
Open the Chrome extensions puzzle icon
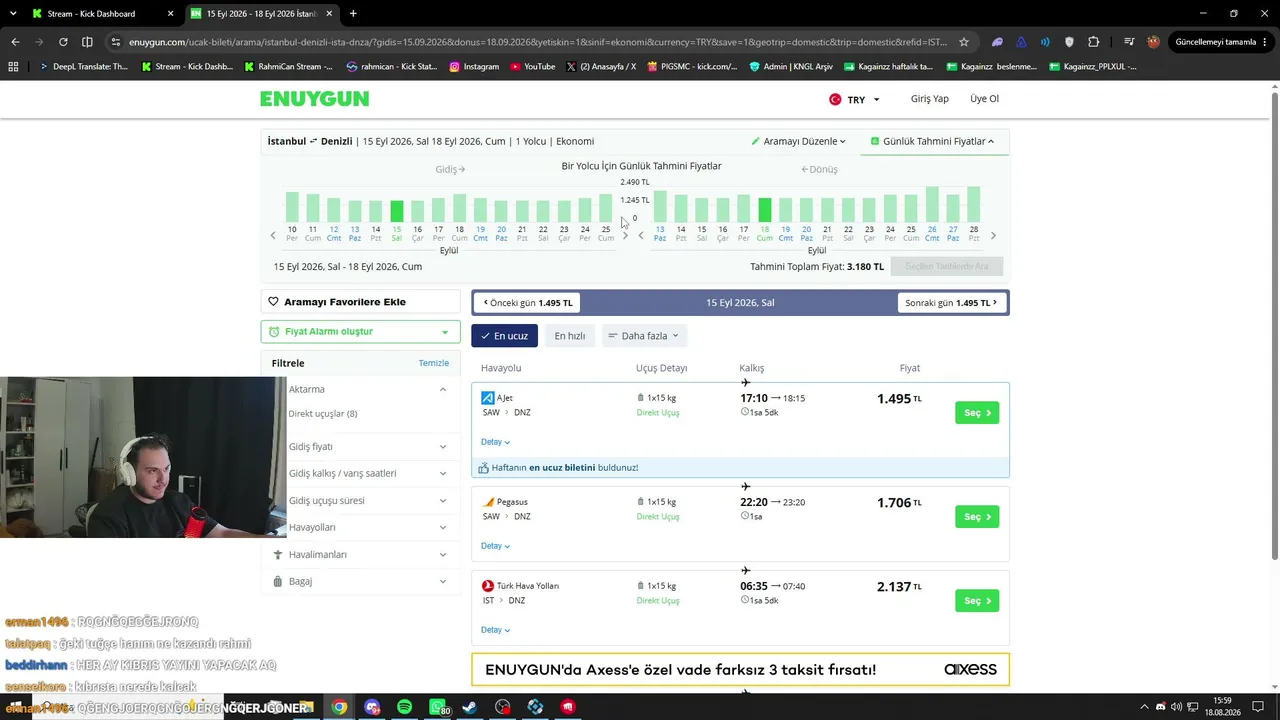tap(1093, 42)
